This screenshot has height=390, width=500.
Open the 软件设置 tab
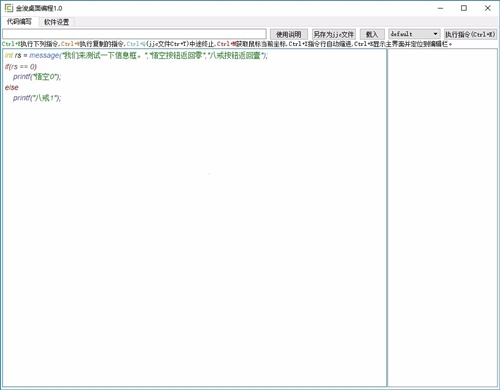click(56, 22)
